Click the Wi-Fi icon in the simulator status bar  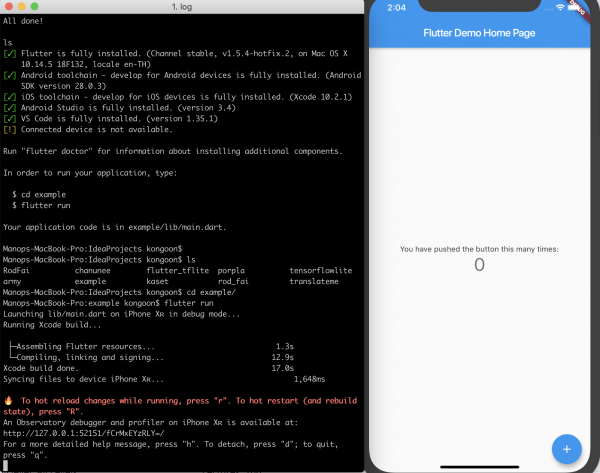pos(560,7)
